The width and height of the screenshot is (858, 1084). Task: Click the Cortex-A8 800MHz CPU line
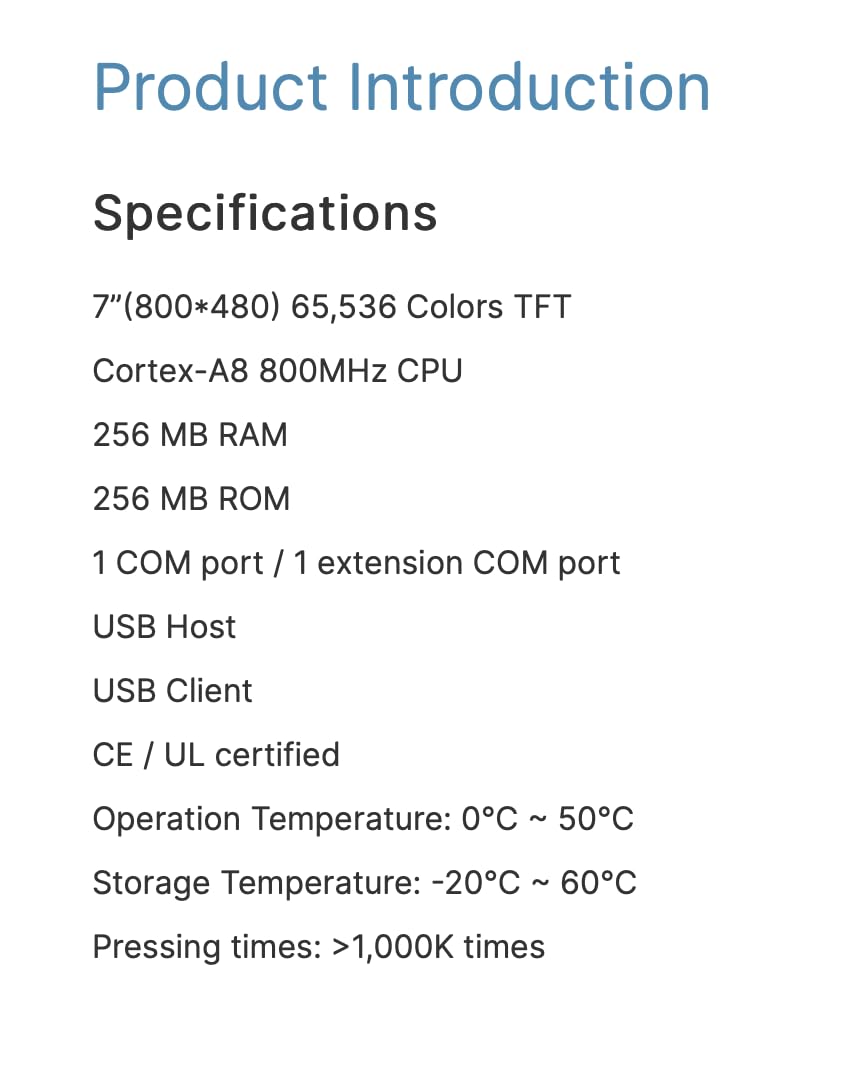pos(277,371)
